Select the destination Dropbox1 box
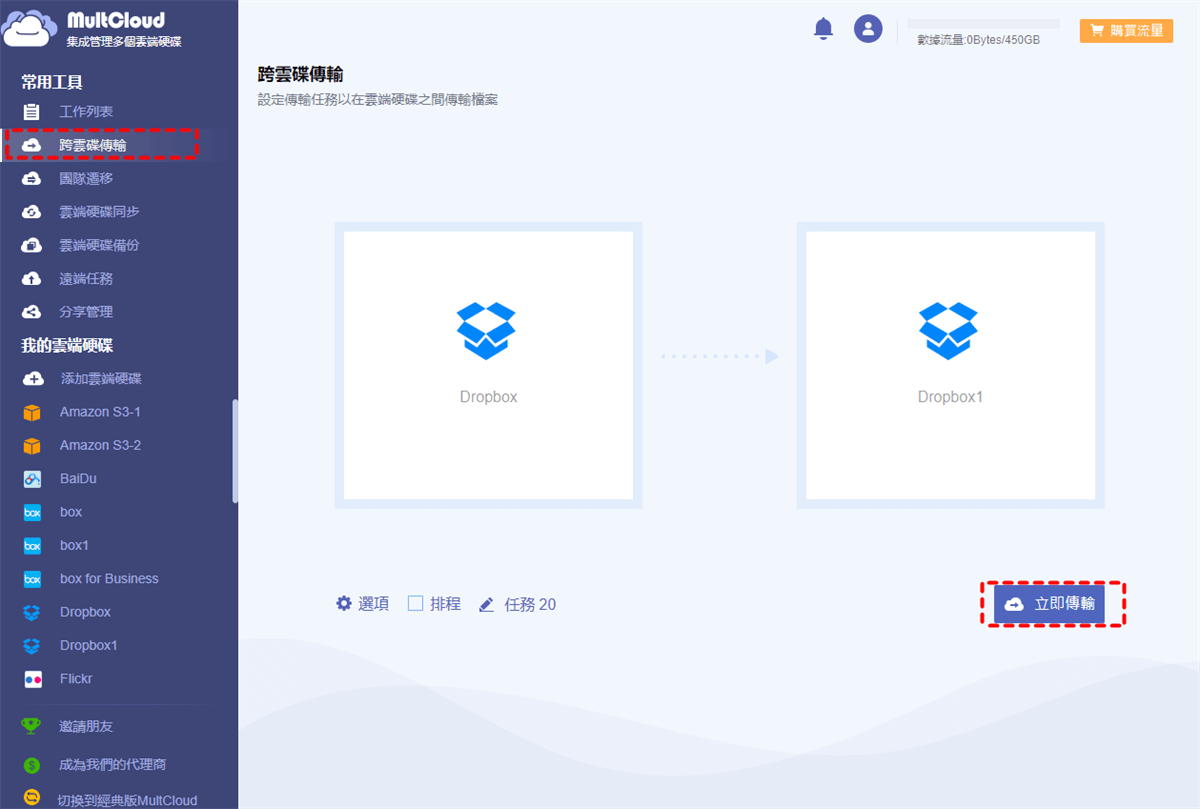Viewport: 1200px width, 809px height. (950, 365)
